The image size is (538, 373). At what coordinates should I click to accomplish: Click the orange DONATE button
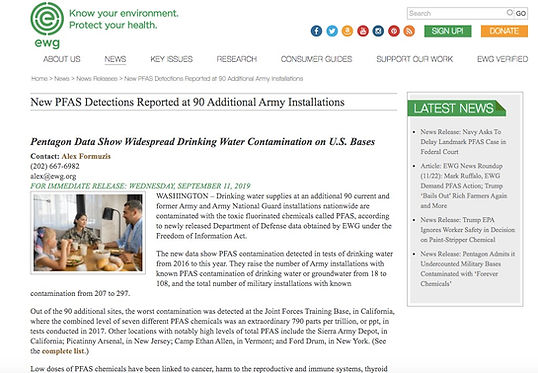tap(504, 31)
